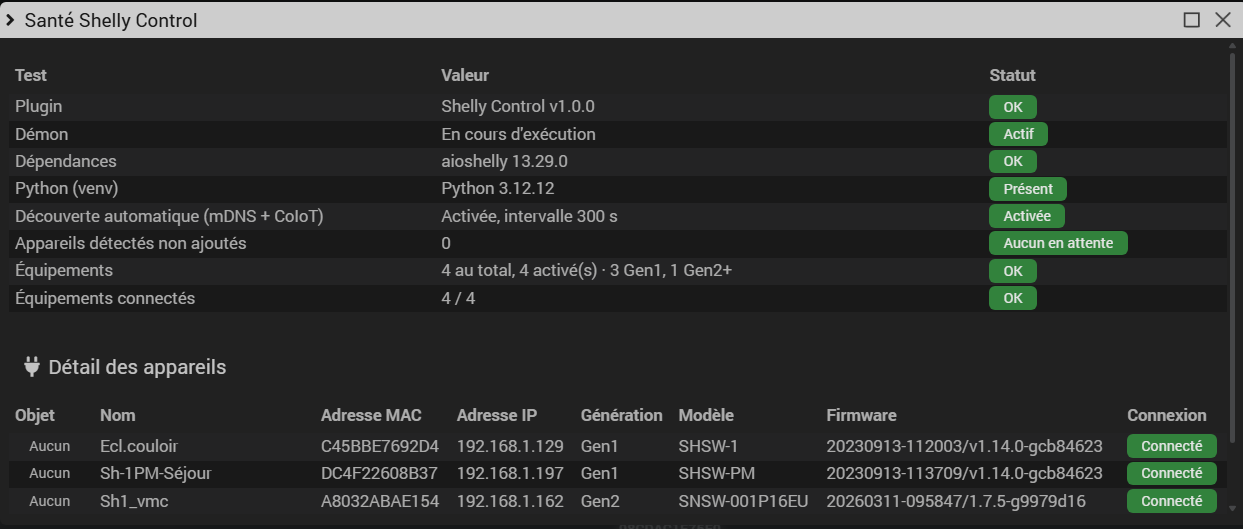
Task: Click the Aucun object cell for Ecl.couloir
Action: point(49,446)
